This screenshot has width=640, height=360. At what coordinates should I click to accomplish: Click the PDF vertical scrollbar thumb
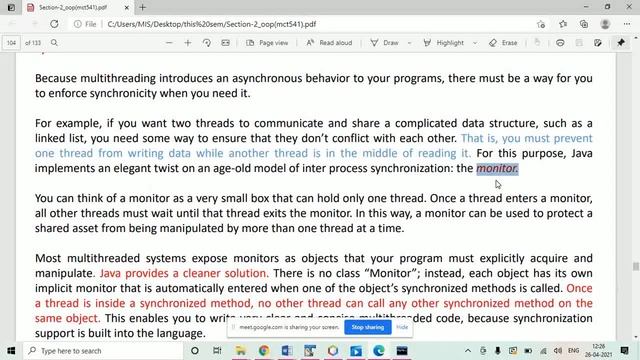[x=636, y=266]
